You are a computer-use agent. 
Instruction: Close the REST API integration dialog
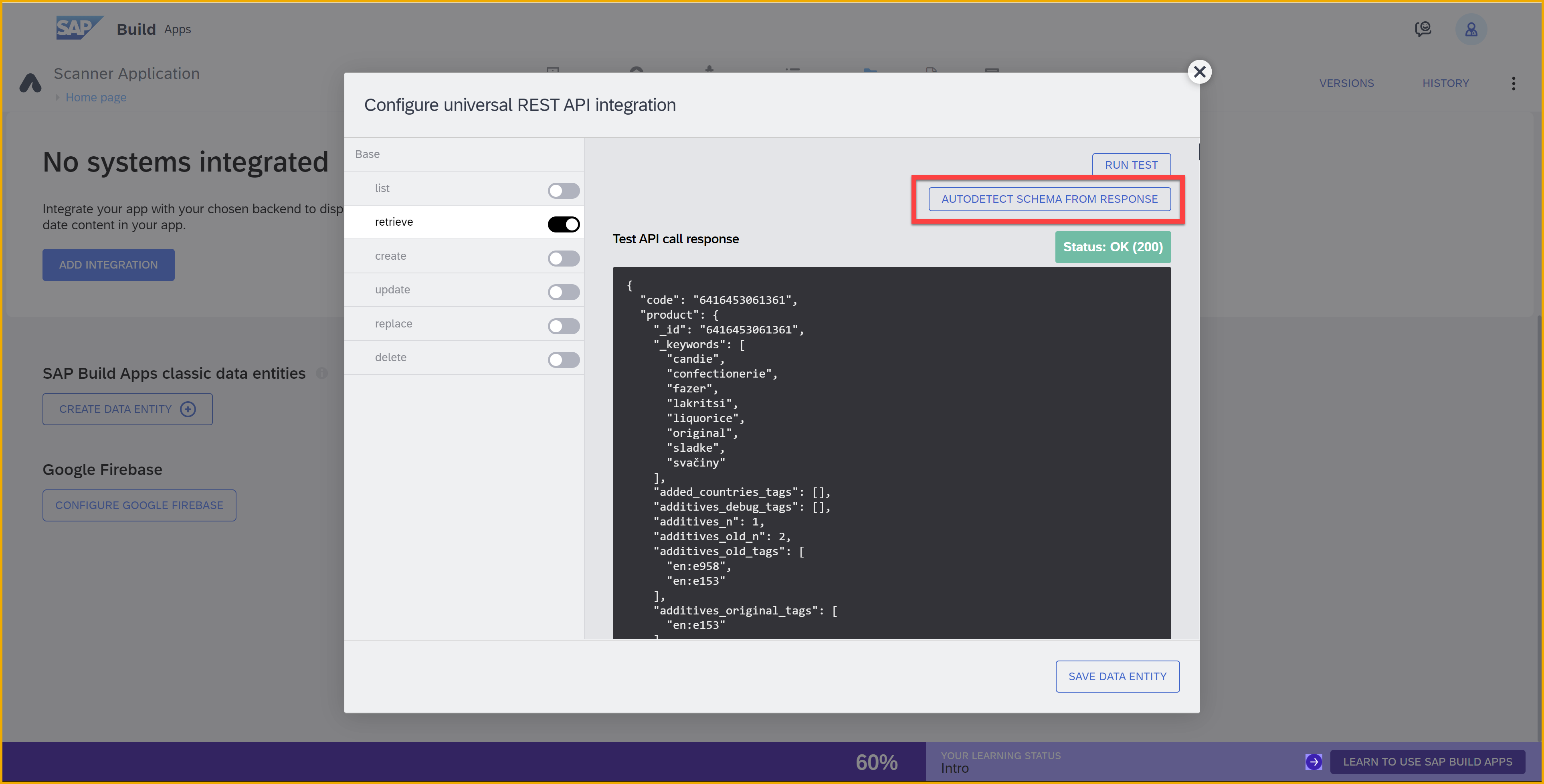coord(1199,72)
